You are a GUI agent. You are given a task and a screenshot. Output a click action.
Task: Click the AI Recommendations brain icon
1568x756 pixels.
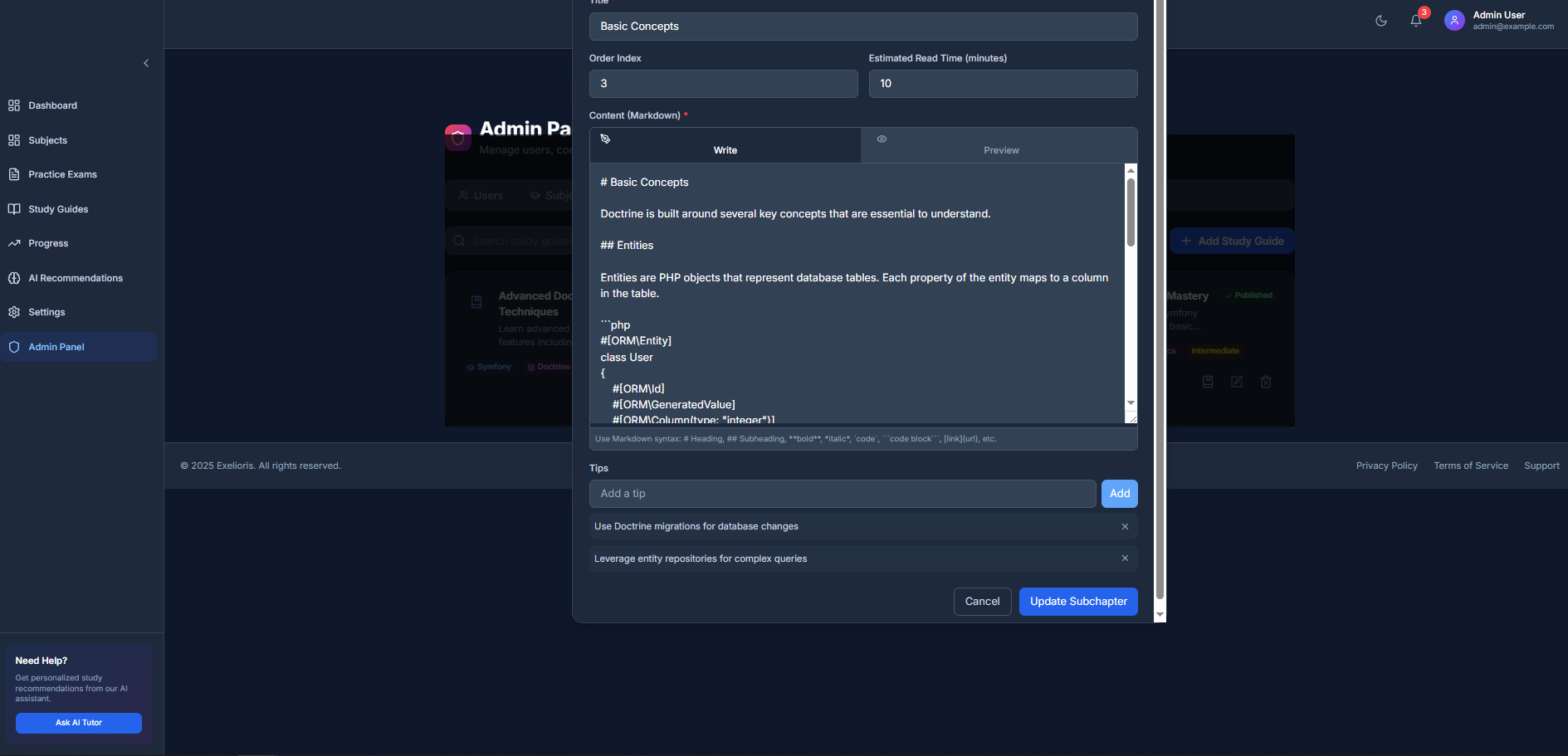click(14, 278)
